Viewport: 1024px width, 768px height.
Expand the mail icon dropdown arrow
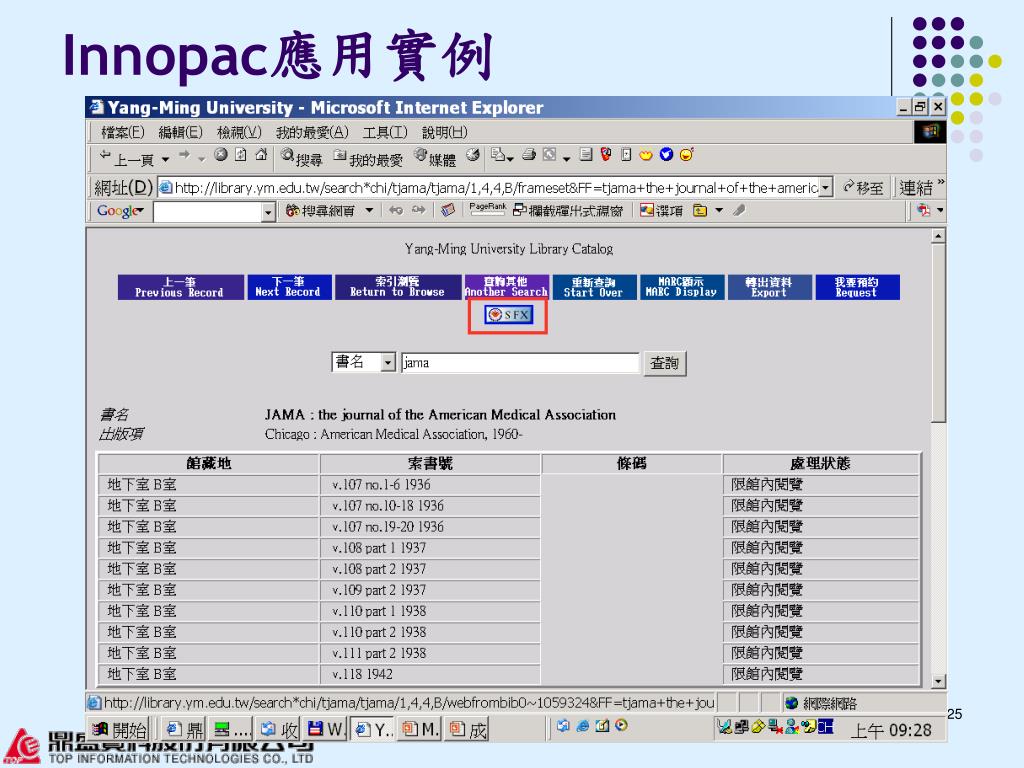(x=510, y=158)
